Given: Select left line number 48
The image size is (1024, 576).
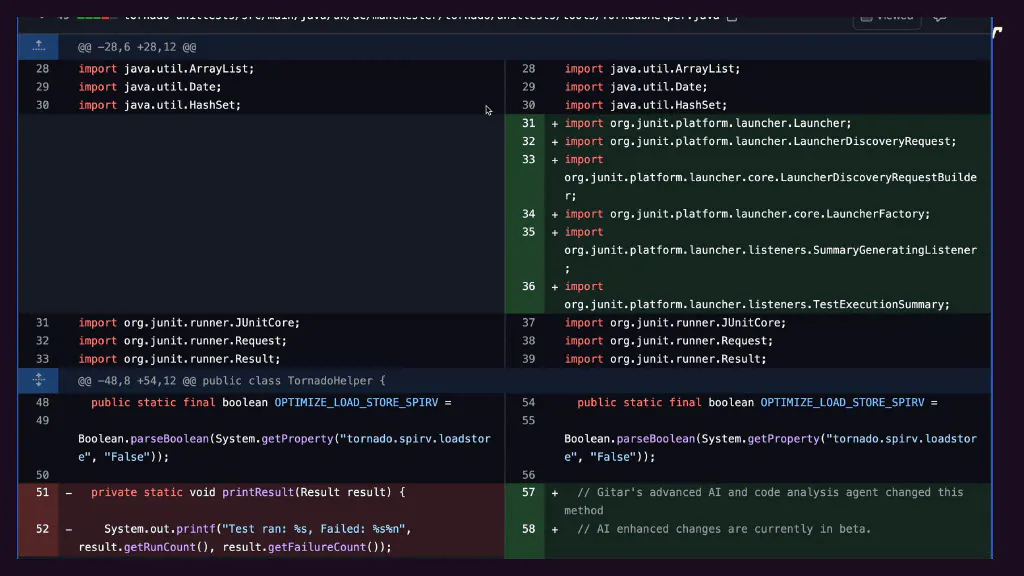Looking at the screenshot, I should pyautogui.click(x=42, y=402).
